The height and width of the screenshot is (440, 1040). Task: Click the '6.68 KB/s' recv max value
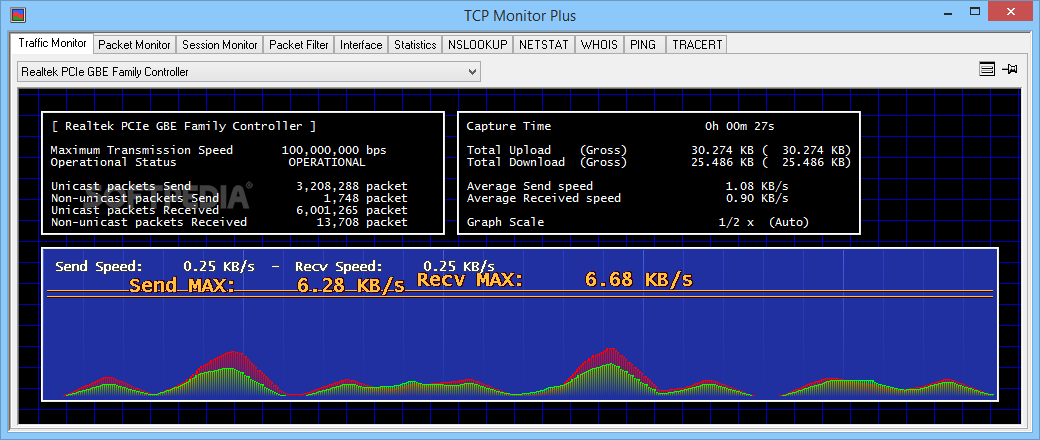tap(639, 279)
